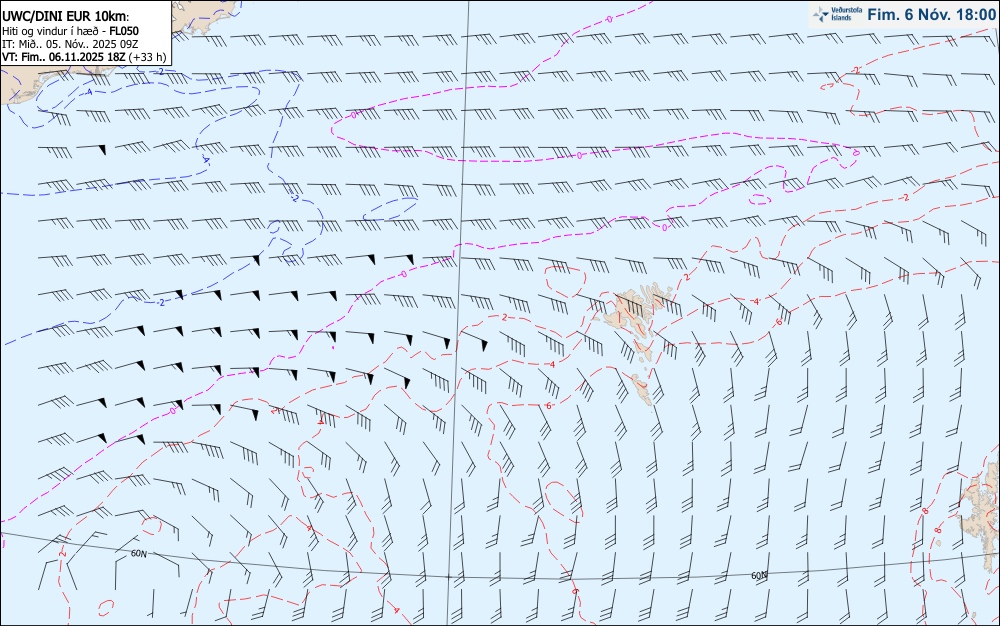Click the 'IT: Mið.. 05. Nóv.. 2025 09Z' line
1000x626 pixels.
70,44
